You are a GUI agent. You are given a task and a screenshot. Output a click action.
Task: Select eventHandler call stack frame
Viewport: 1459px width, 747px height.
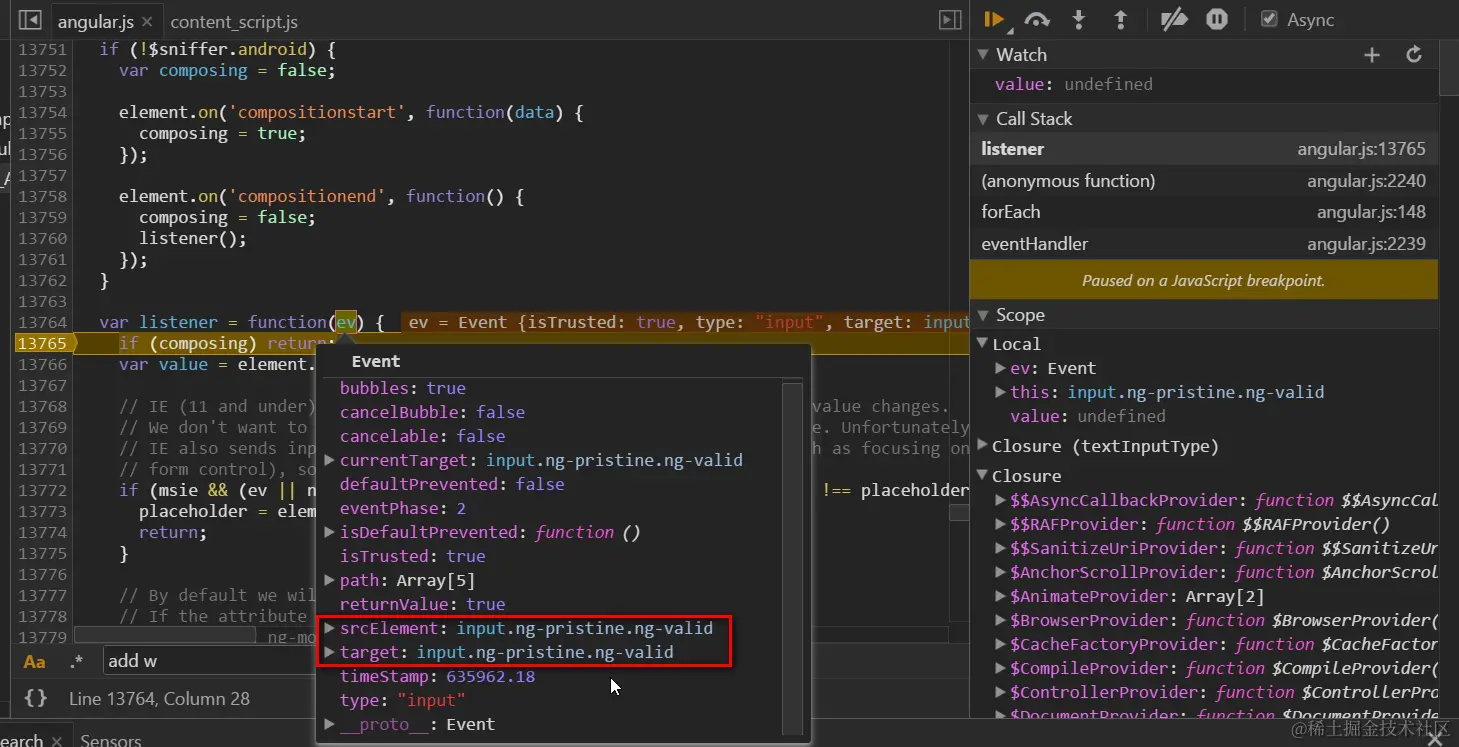[1204, 244]
